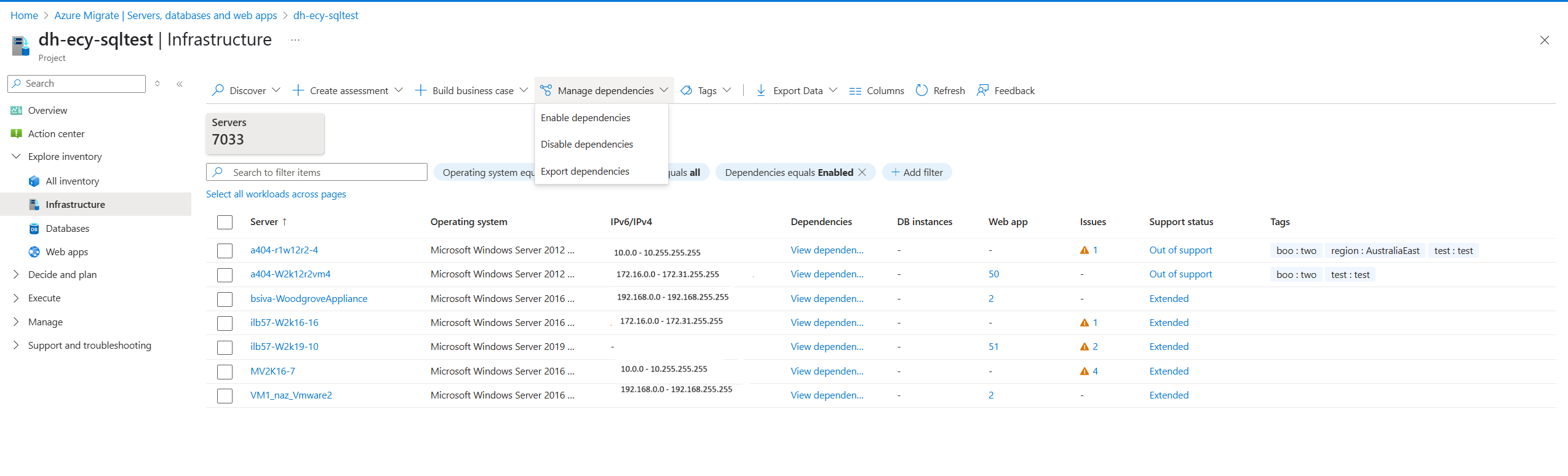Click the Feedback person icon
This screenshot has height=476, width=1568.
point(983,90)
